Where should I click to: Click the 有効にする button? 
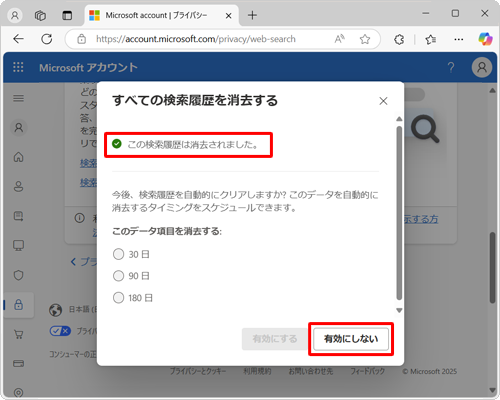click(x=275, y=339)
